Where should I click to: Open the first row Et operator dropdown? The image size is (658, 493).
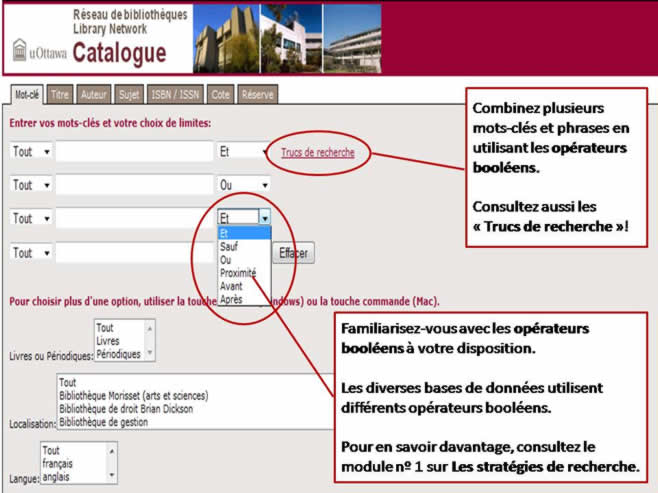[243, 151]
